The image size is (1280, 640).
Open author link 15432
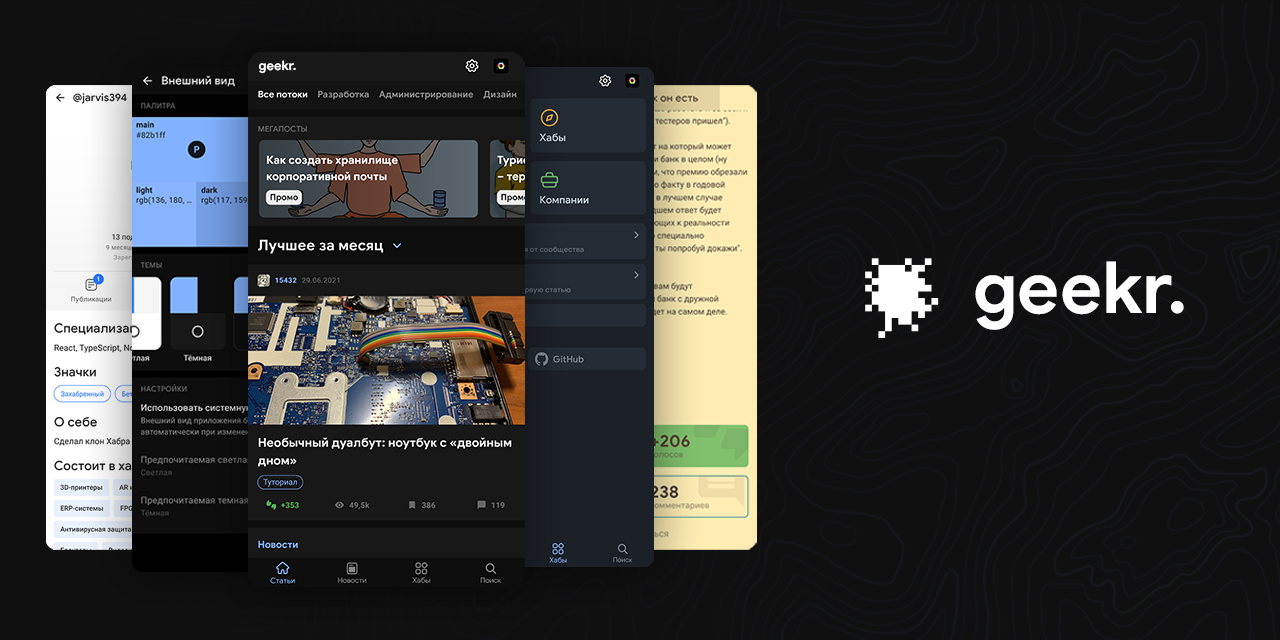point(285,280)
